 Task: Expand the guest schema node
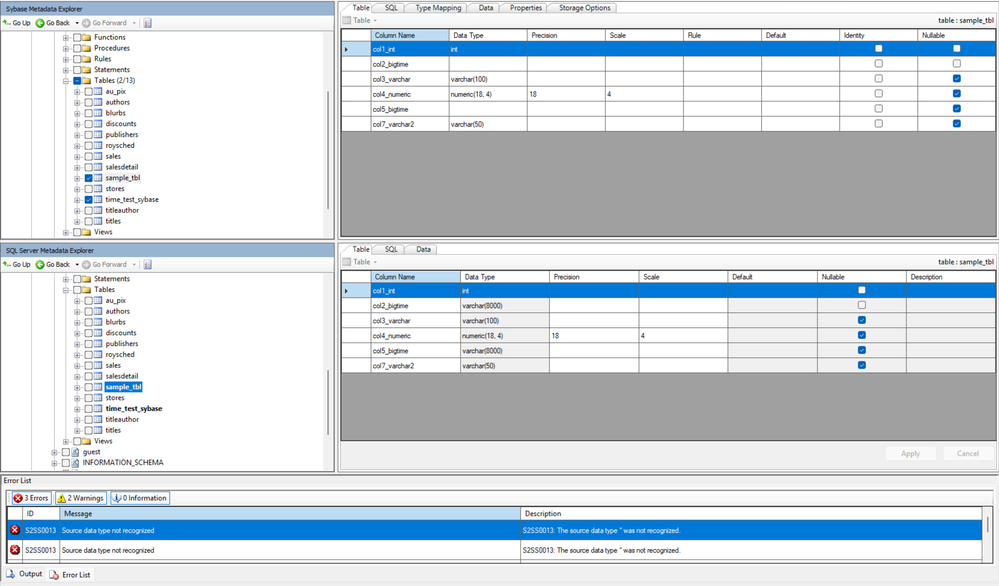[54, 453]
